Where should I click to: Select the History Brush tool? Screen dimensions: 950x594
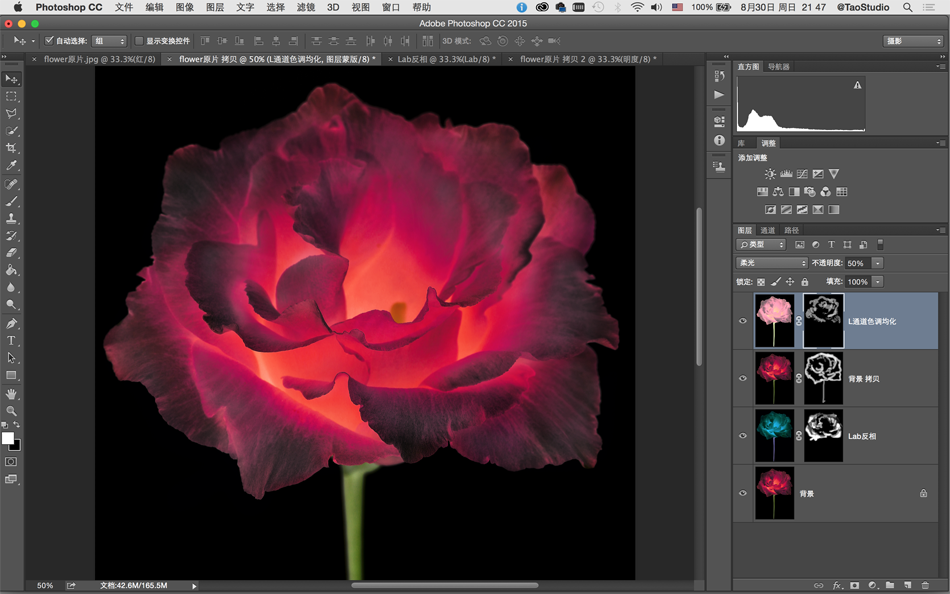click(x=12, y=235)
